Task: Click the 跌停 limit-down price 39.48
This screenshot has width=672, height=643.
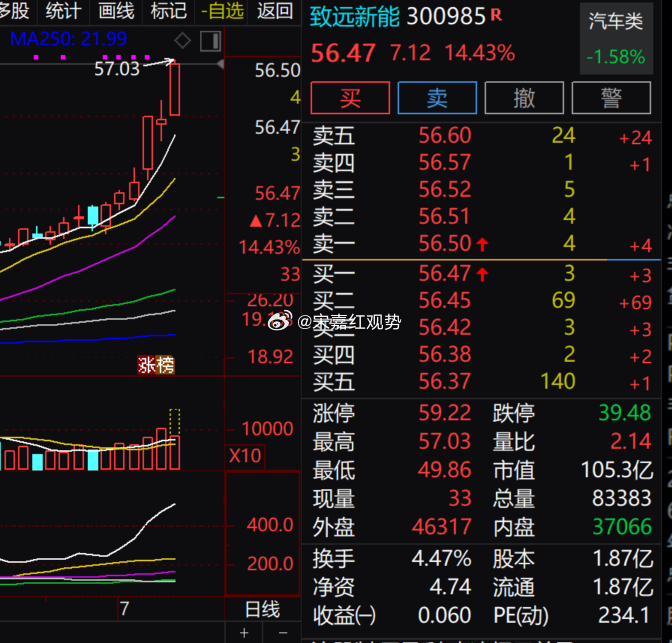Action: (x=624, y=413)
